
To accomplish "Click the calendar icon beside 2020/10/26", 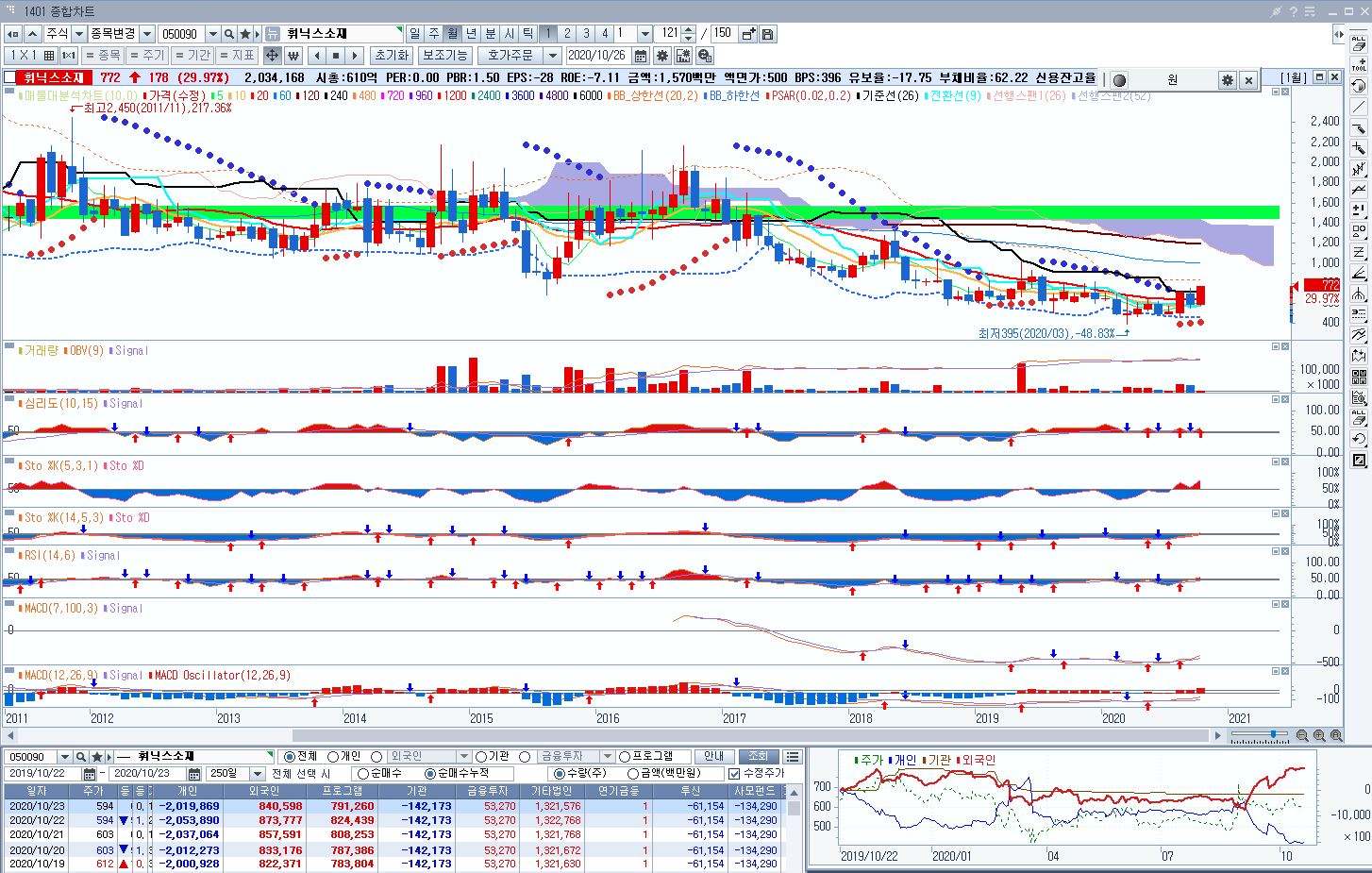I will tap(641, 56).
